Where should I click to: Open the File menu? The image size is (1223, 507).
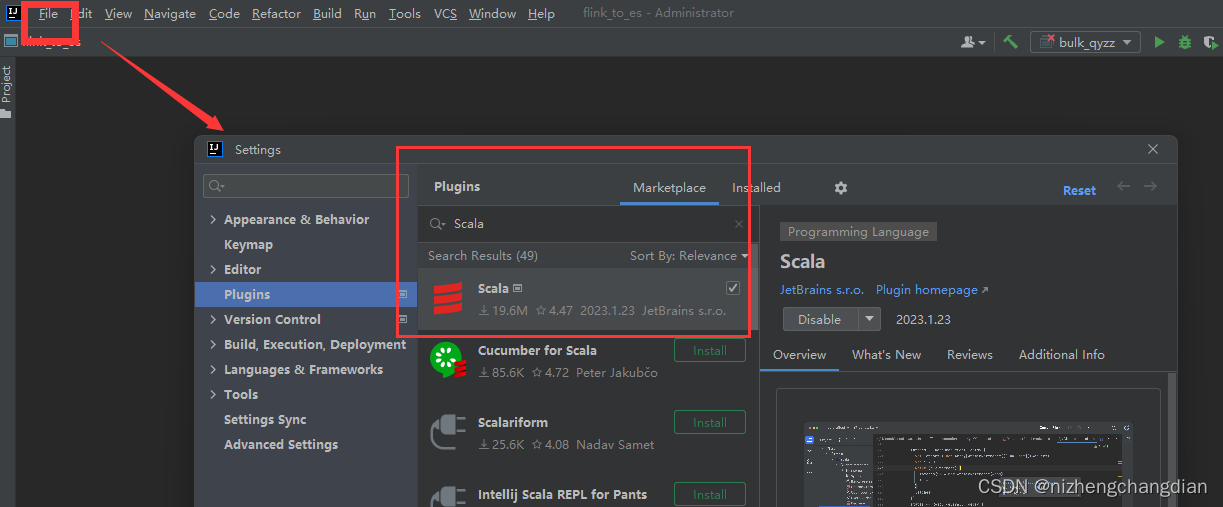click(48, 13)
